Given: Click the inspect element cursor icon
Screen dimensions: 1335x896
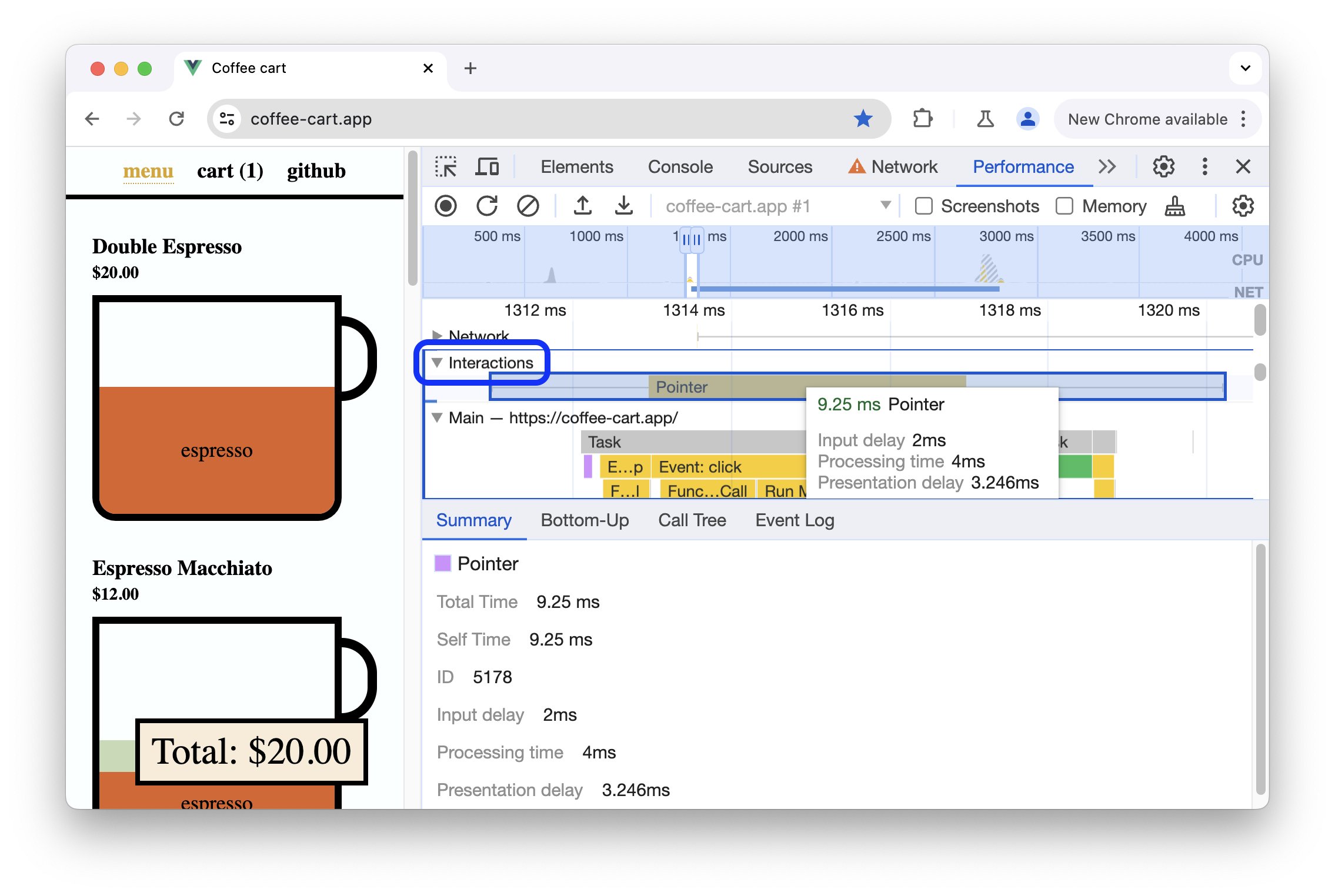Looking at the screenshot, I should click(447, 166).
